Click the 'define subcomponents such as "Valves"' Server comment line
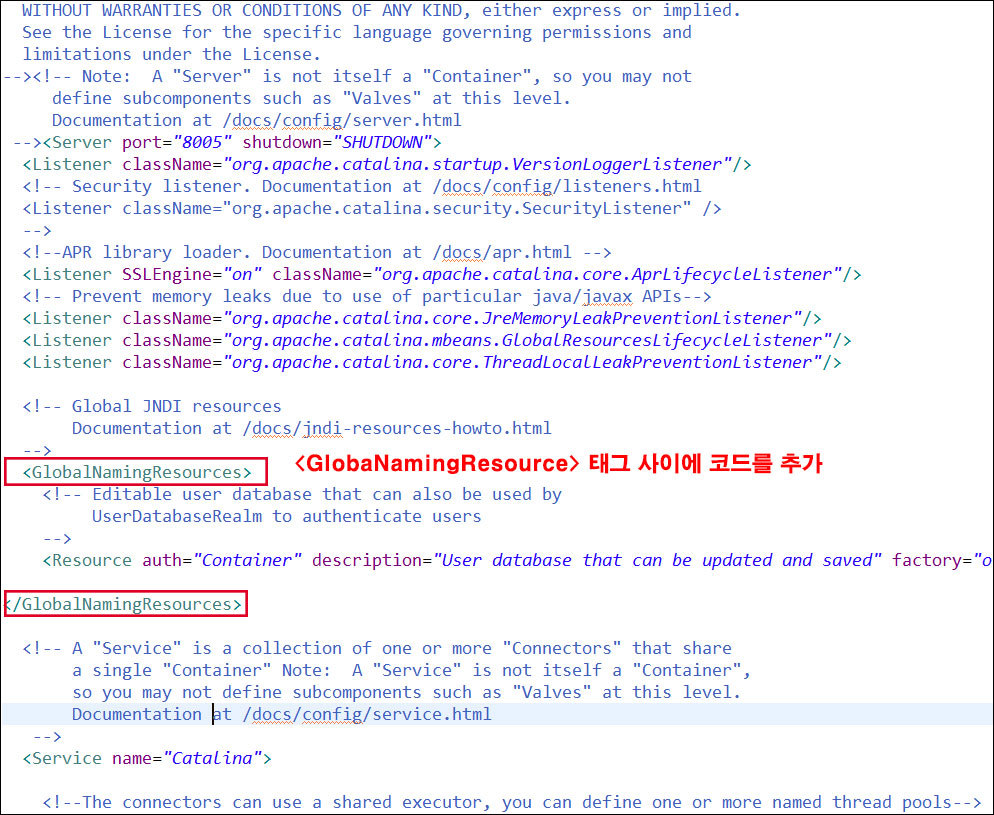The height and width of the screenshot is (815, 994). pyautogui.click(x=311, y=98)
